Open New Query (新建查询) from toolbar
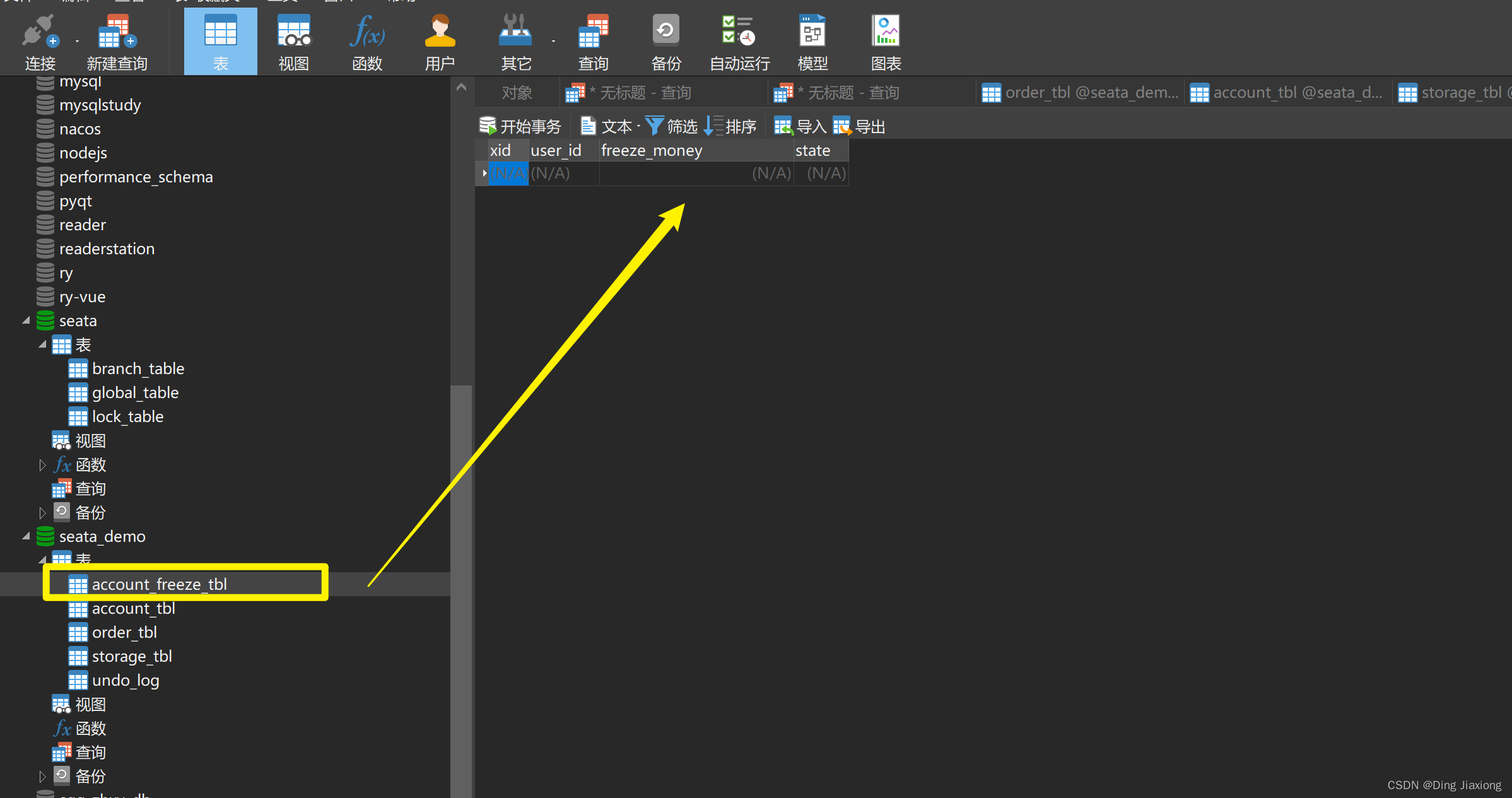1512x798 pixels. coord(117,42)
